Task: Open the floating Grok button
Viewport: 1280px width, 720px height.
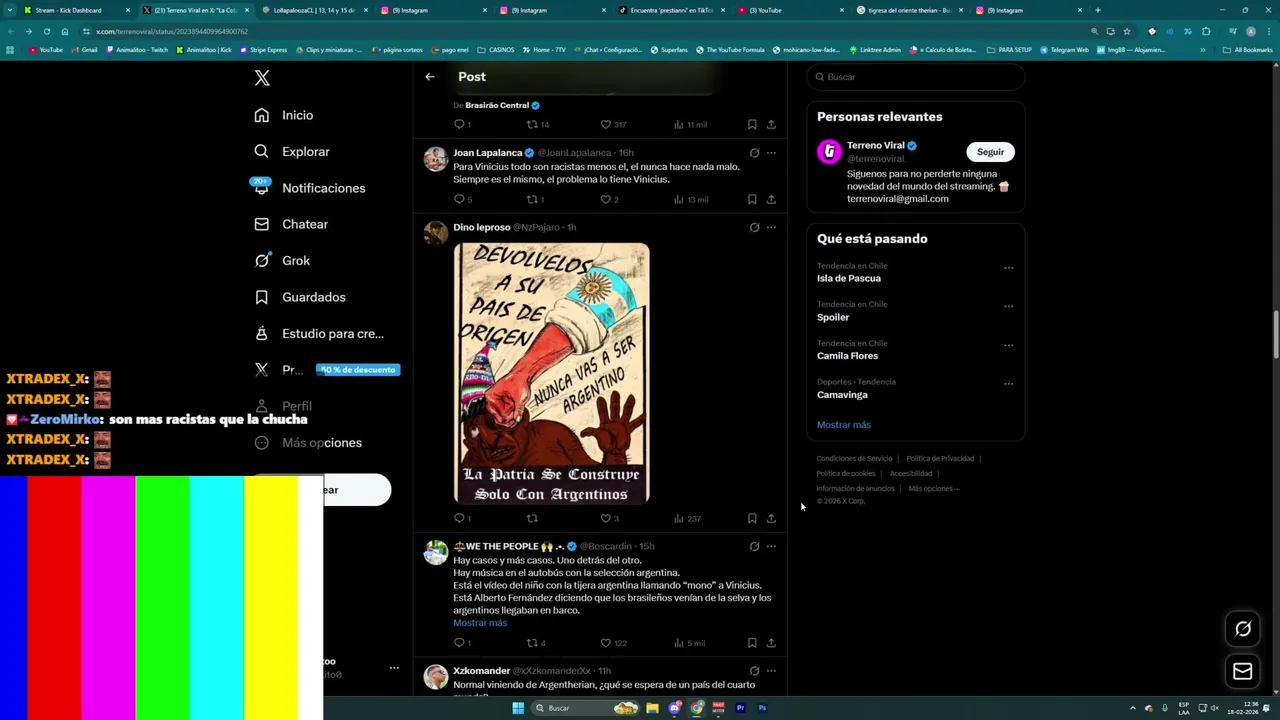Action: pyautogui.click(x=1243, y=629)
